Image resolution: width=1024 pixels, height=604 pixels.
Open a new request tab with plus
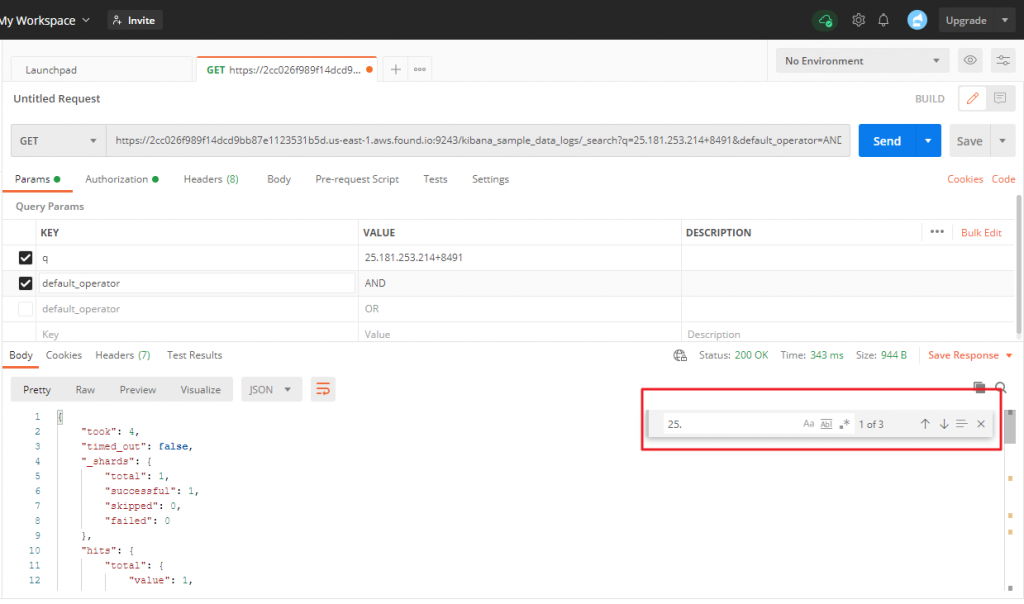point(395,69)
